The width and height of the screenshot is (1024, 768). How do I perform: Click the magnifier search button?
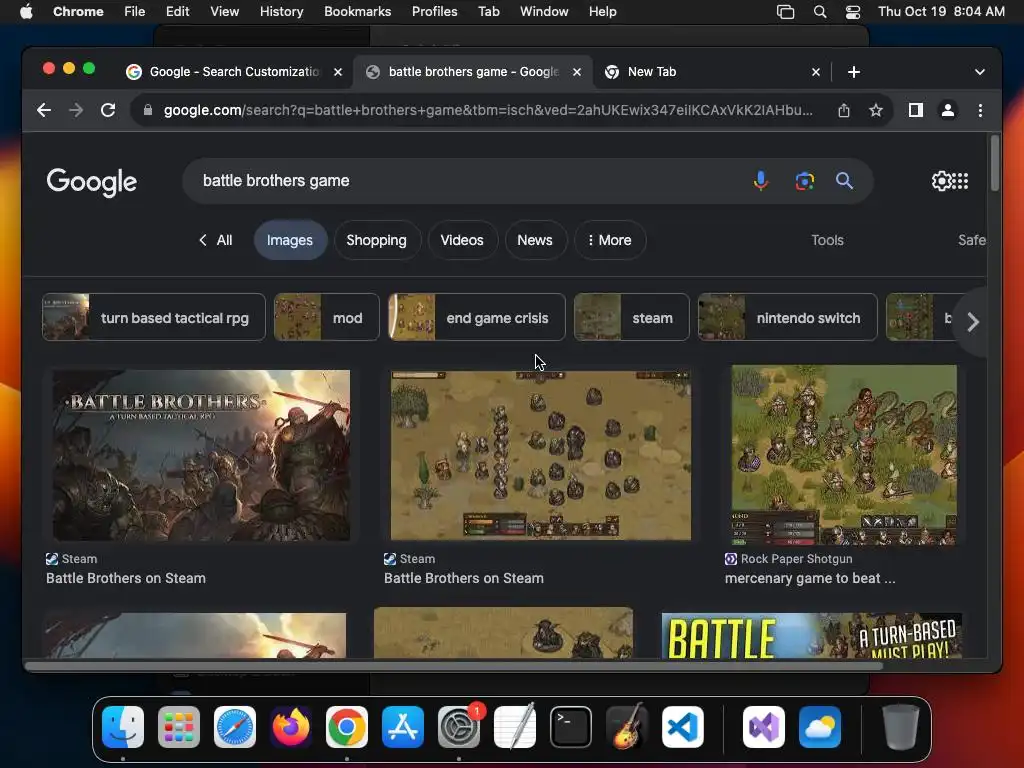pyautogui.click(x=844, y=181)
